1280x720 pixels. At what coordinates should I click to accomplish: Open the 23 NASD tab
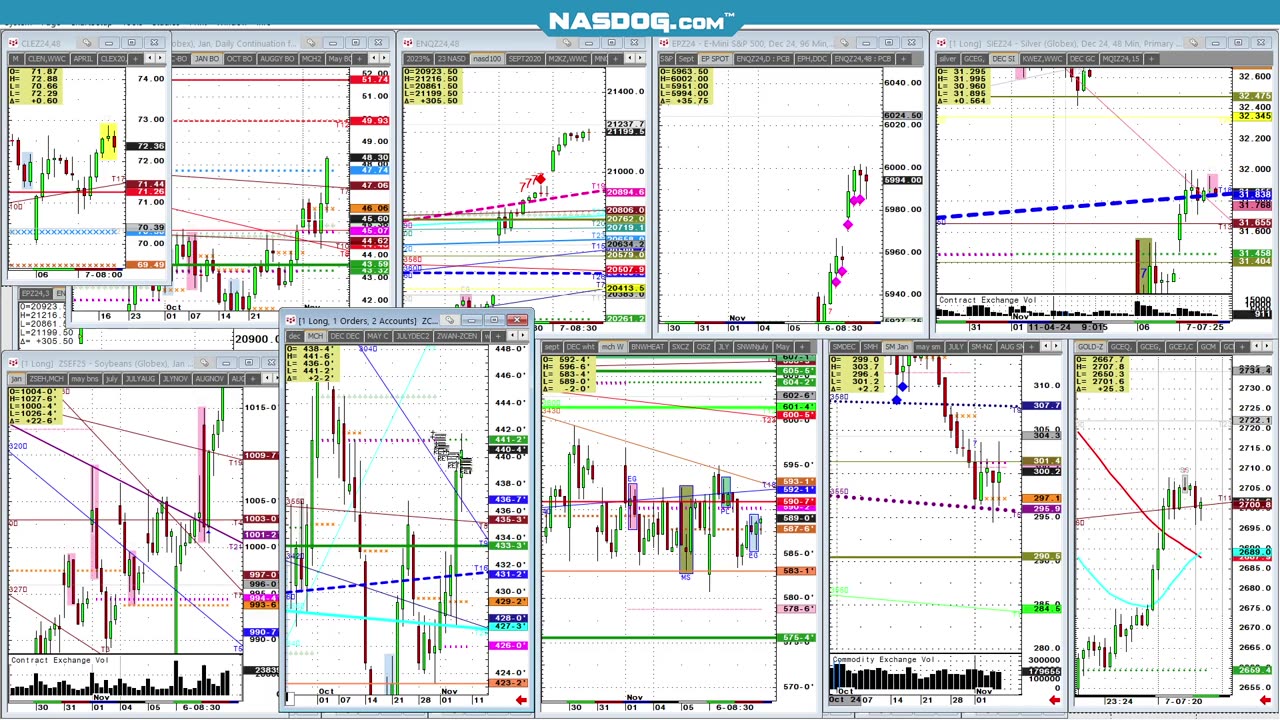coord(451,59)
